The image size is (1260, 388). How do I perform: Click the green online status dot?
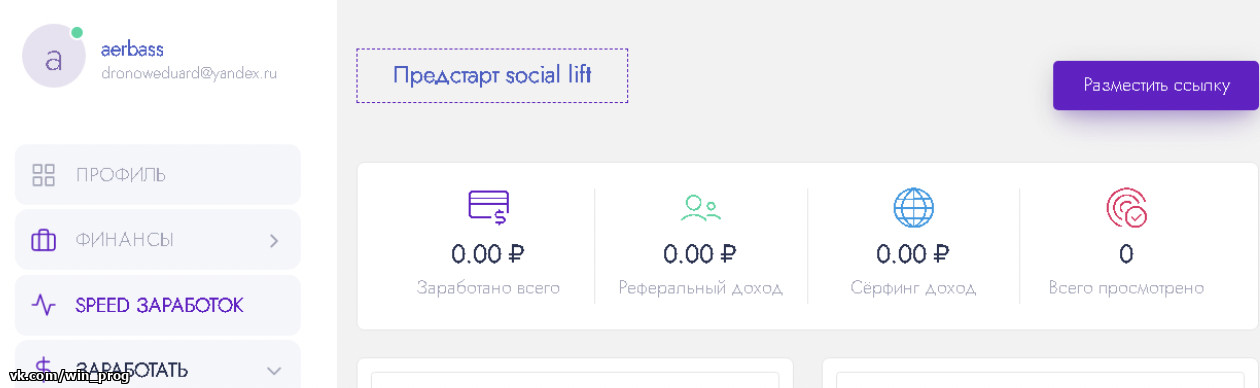coord(77,33)
